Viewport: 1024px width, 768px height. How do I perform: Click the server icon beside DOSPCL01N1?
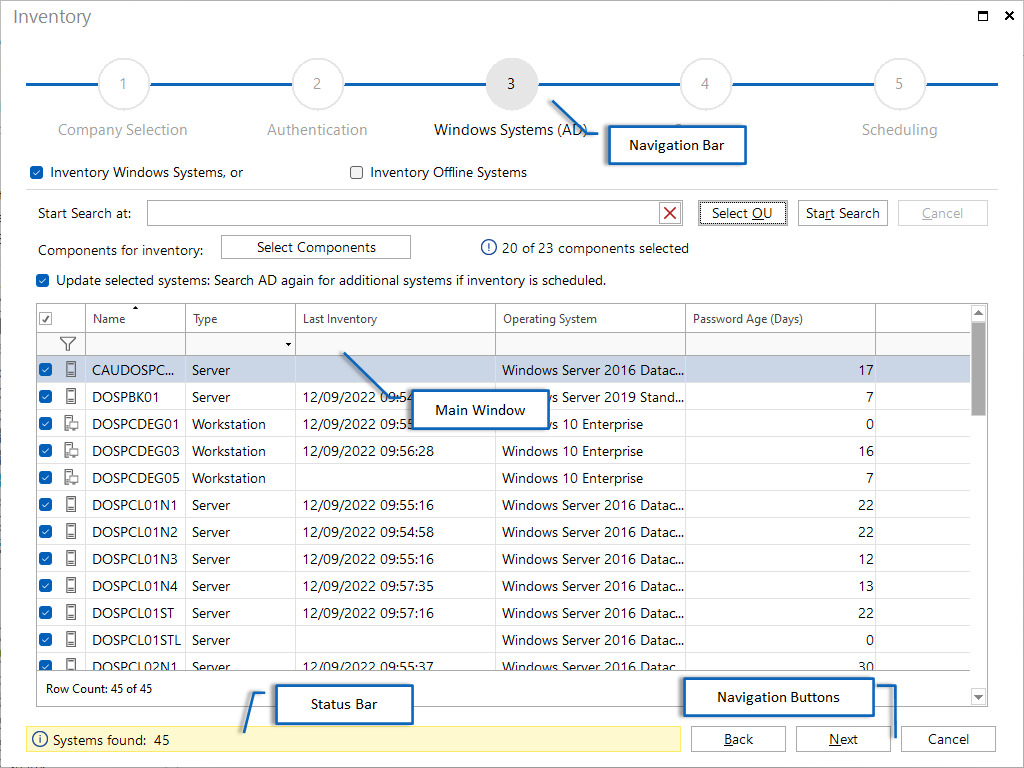pyautogui.click(x=71, y=505)
